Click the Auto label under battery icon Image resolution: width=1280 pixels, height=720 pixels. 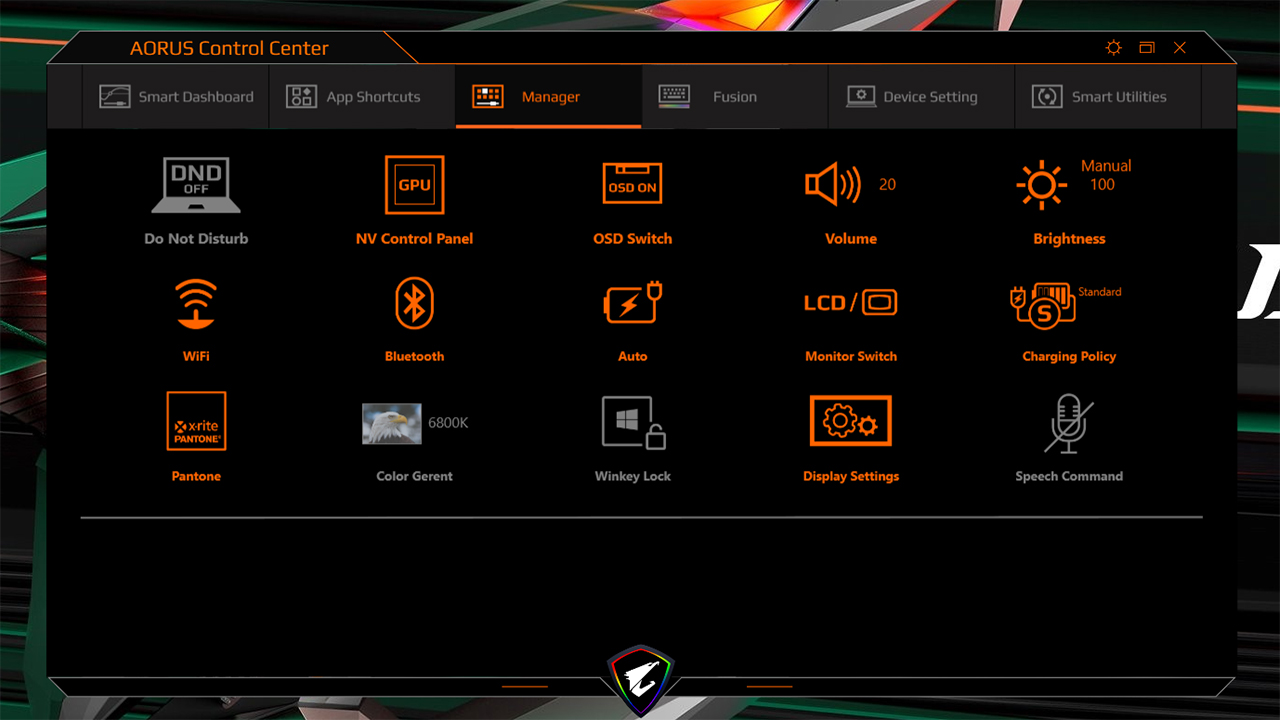pos(633,357)
